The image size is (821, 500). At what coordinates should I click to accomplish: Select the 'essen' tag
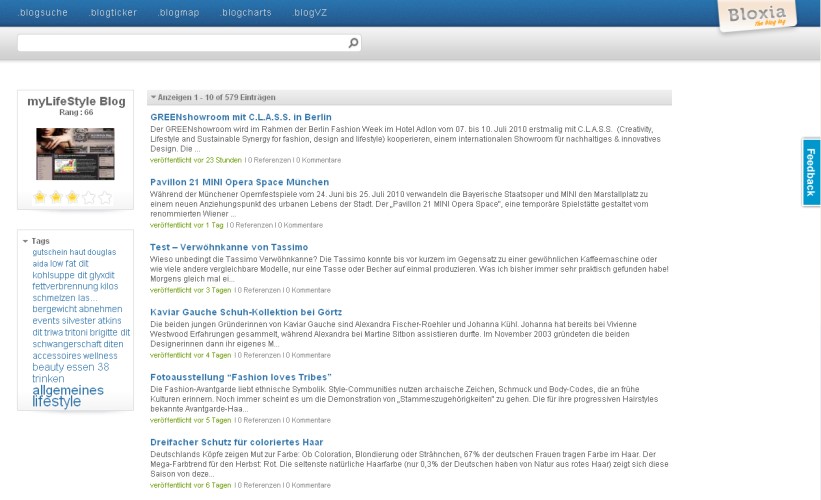[81, 367]
